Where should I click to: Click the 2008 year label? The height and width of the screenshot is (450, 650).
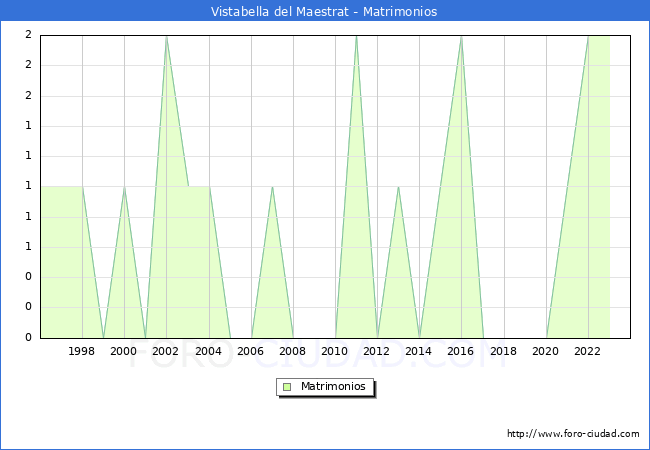tap(292, 351)
